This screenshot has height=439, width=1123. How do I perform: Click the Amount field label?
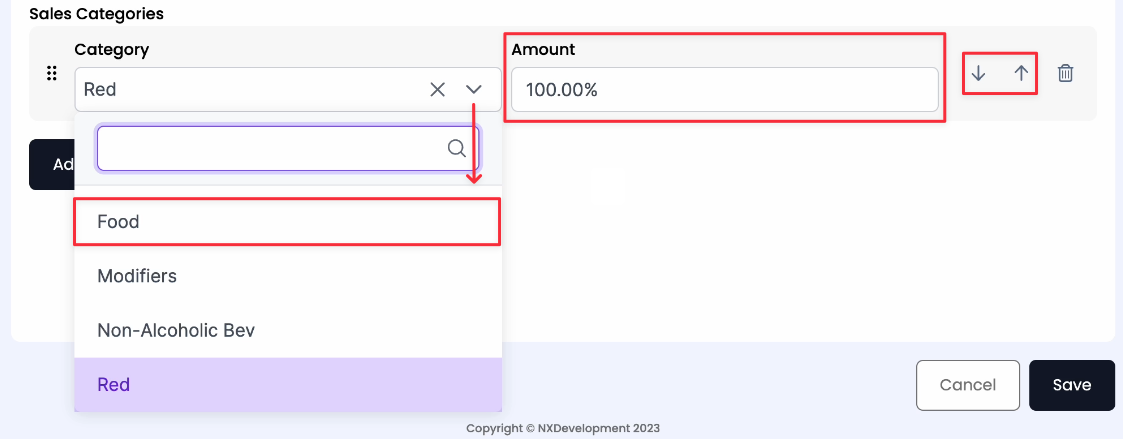coord(543,49)
